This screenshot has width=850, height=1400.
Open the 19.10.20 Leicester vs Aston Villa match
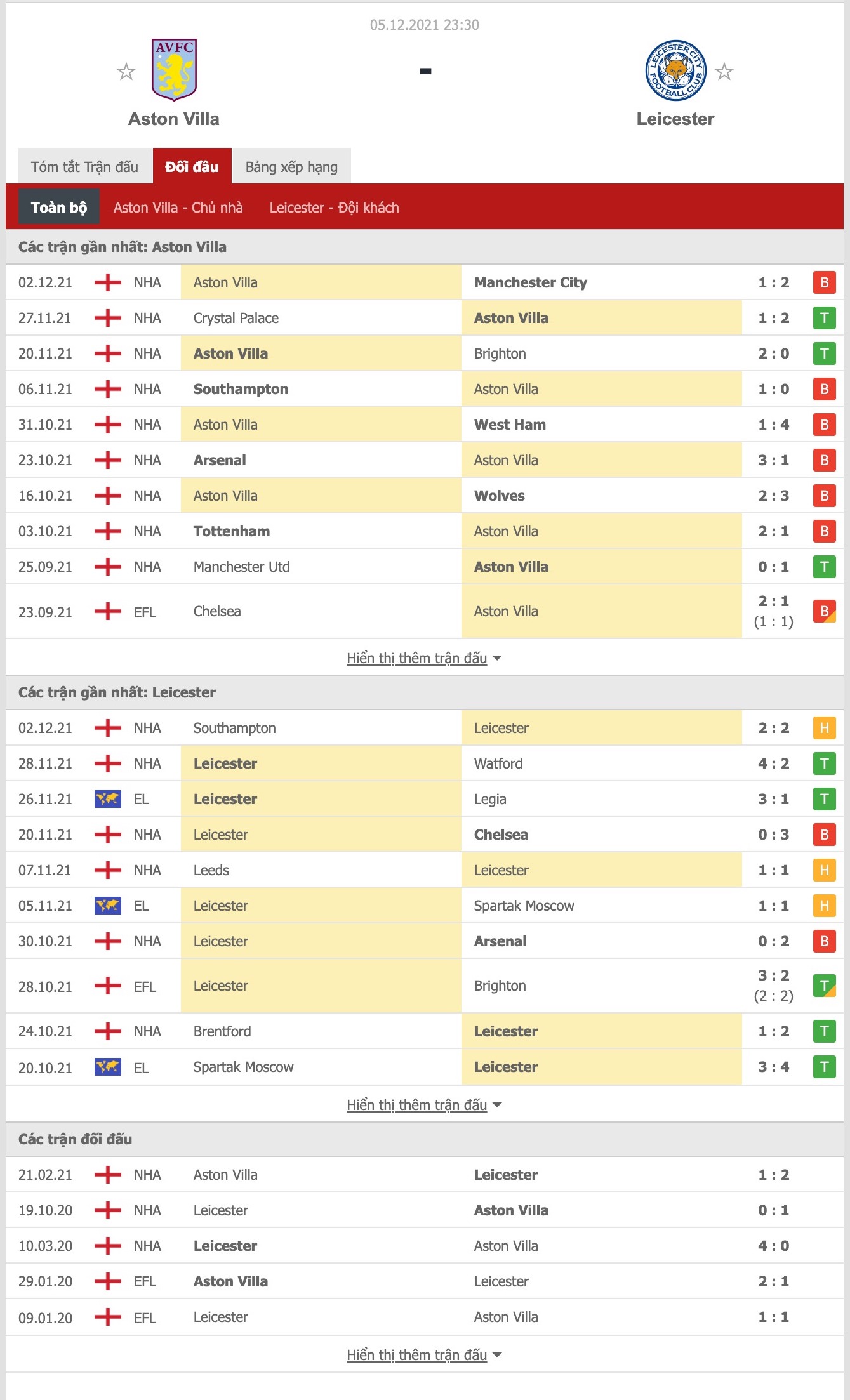tap(424, 1210)
